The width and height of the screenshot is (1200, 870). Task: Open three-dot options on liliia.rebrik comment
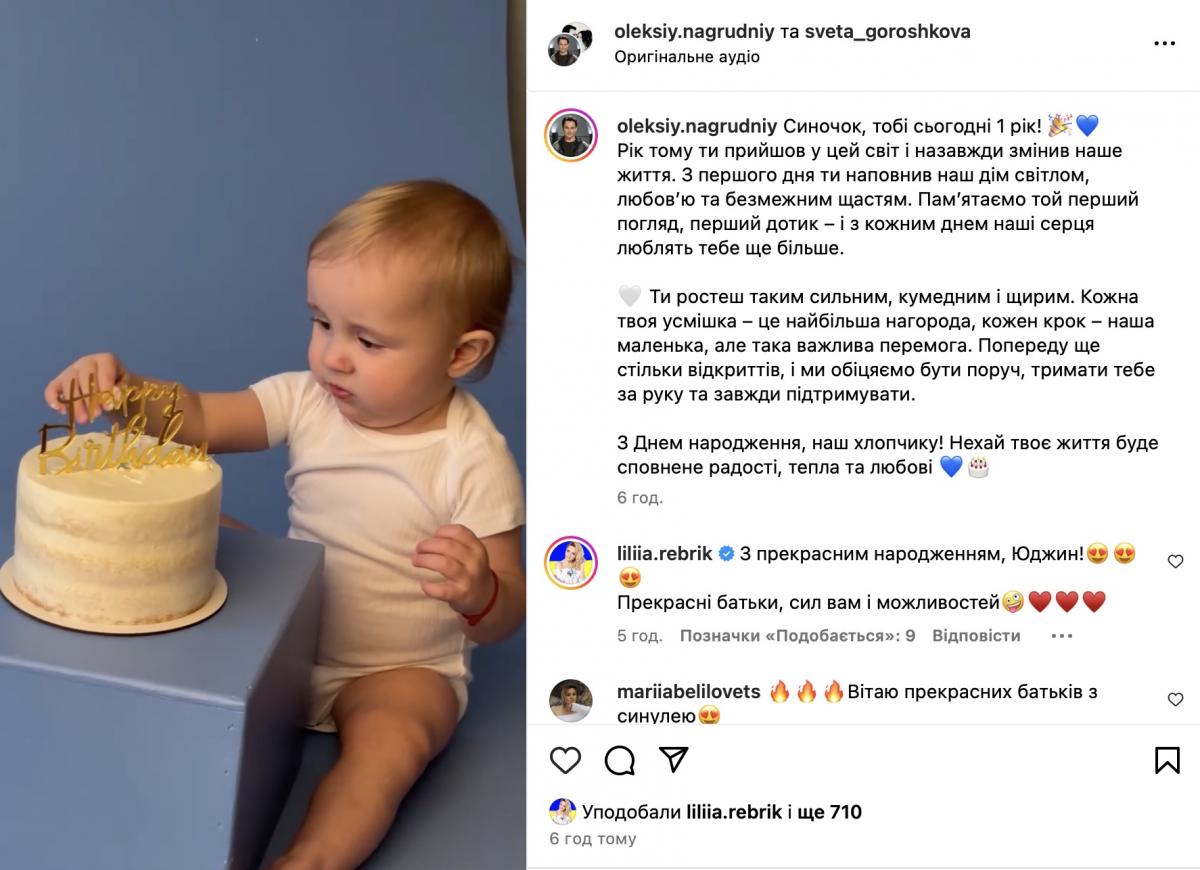point(1050,636)
